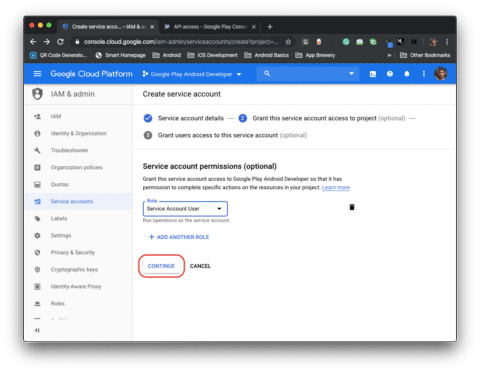This screenshot has height=373, width=480.
Task: Close the API access Google Play Console tab
Action: pyautogui.click(x=254, y=27)
